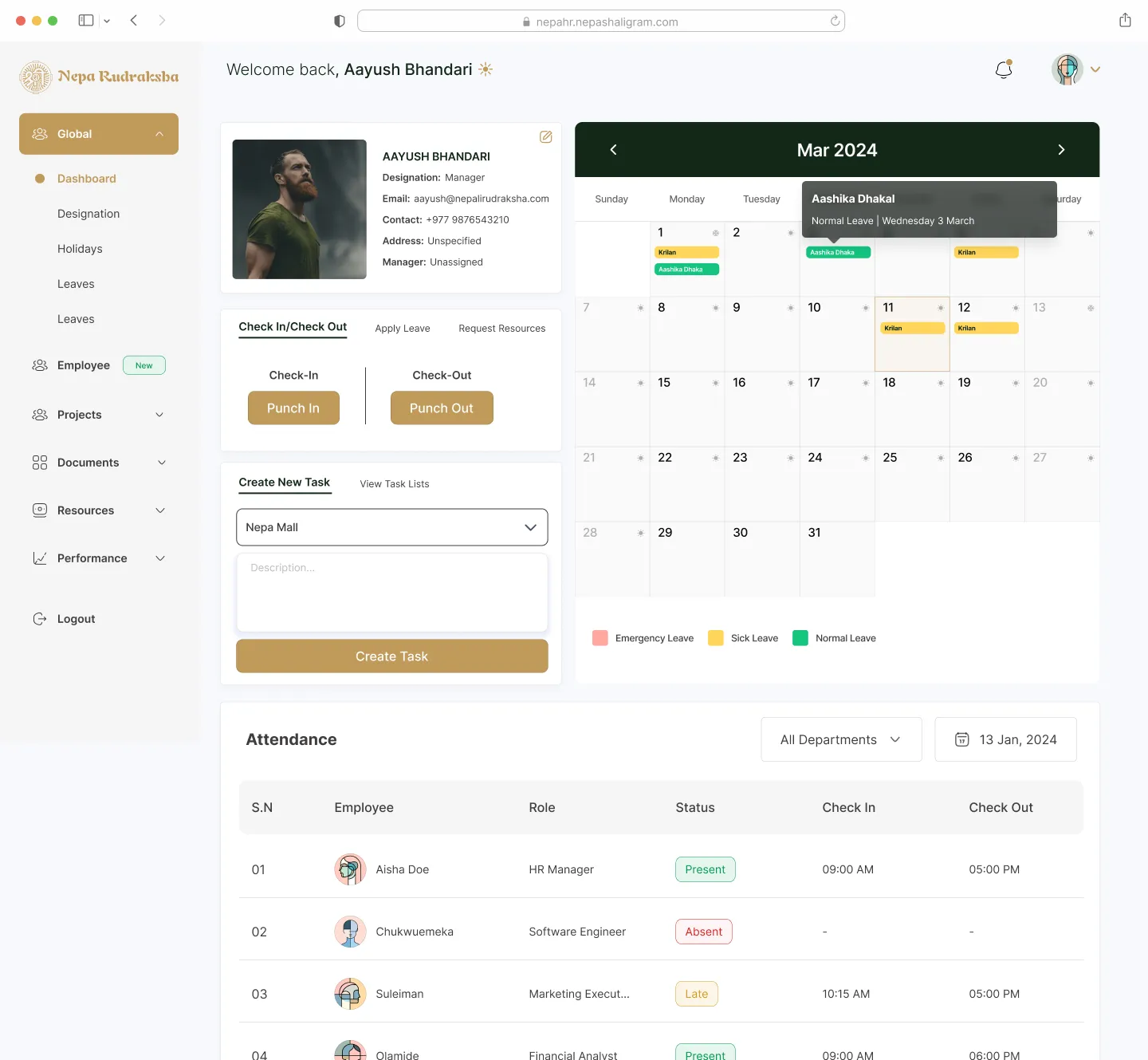Switch to the Apply Leave tab
Viewport: 1148px width, 1060px height.
(403, 328)
